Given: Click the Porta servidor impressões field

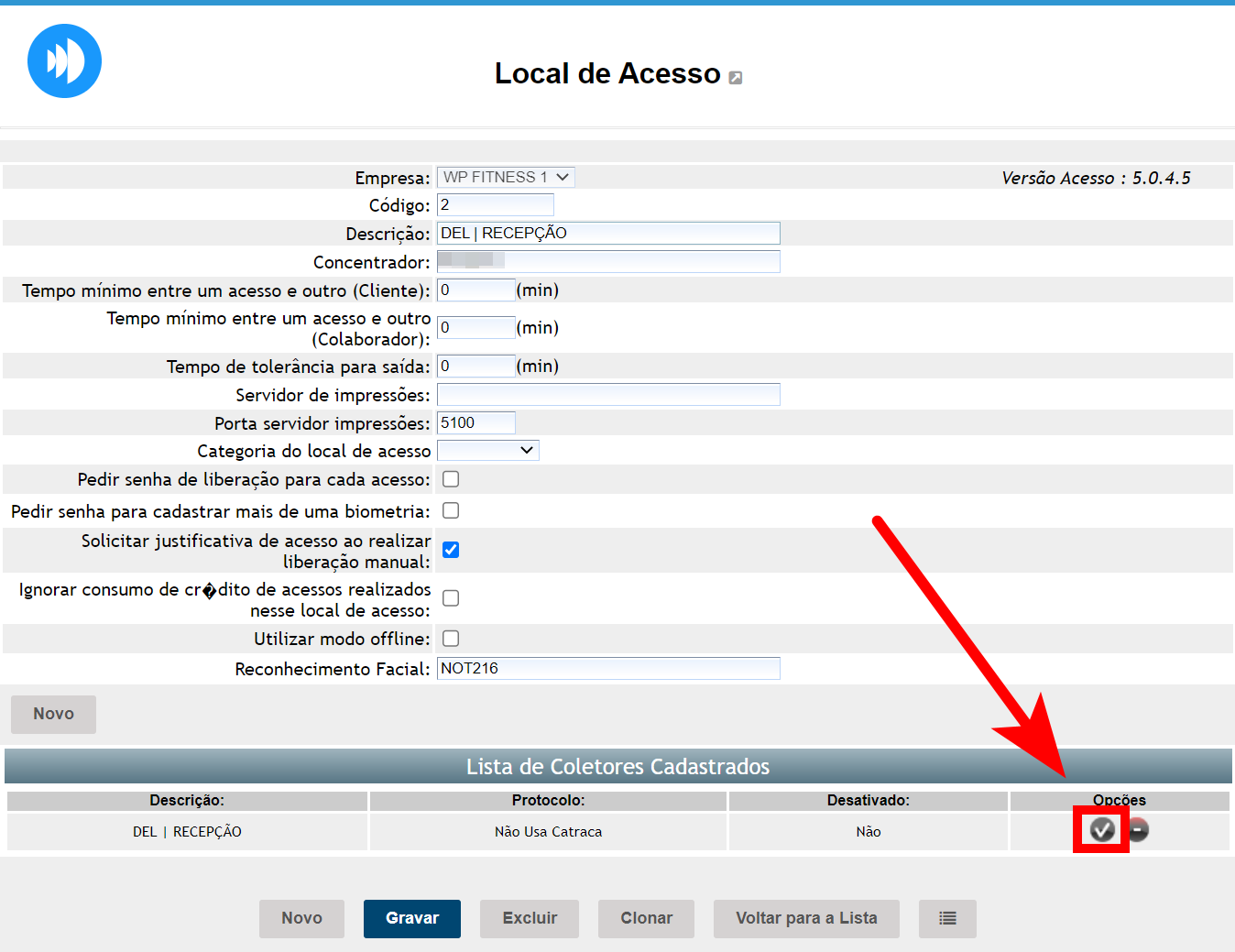Looking at the screenshot, I should click(475, 422).
